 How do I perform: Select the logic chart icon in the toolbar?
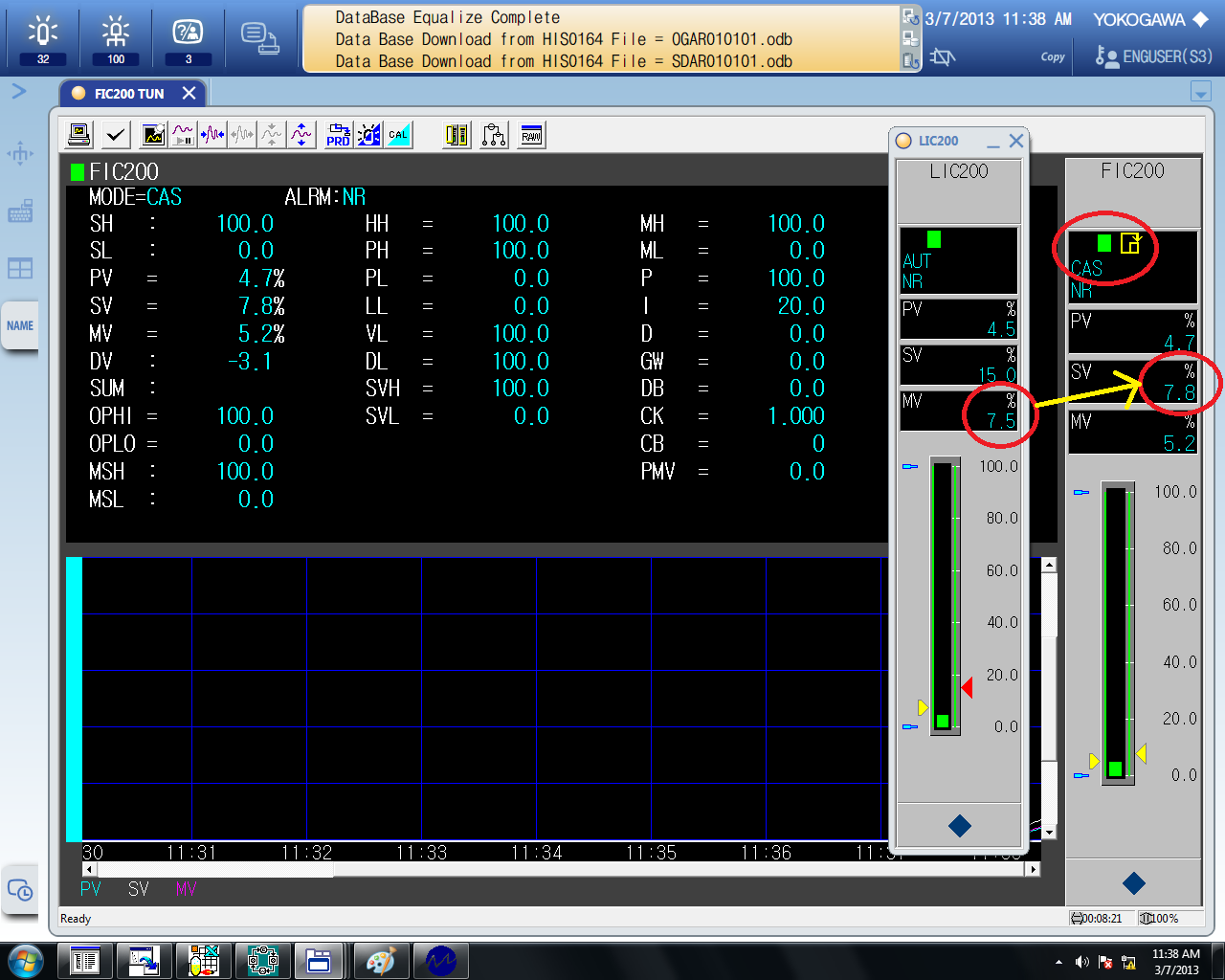point(494,134)
